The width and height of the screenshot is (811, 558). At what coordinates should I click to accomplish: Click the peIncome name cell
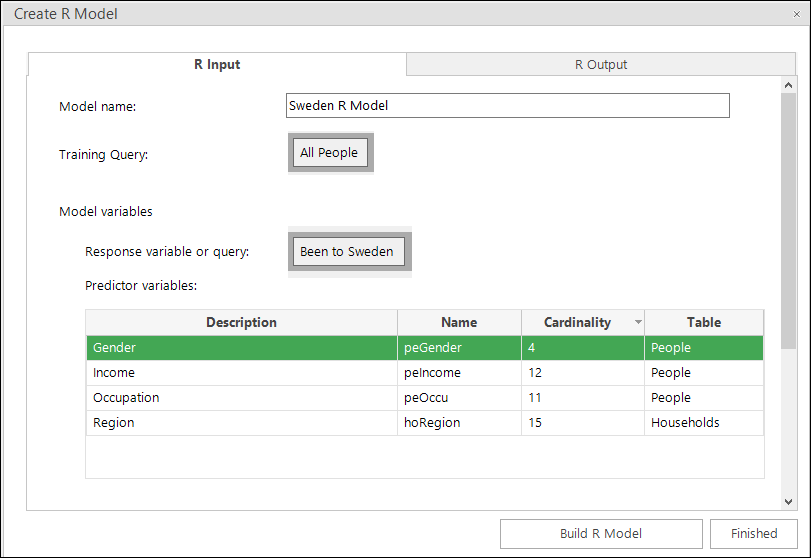point(459,373)
